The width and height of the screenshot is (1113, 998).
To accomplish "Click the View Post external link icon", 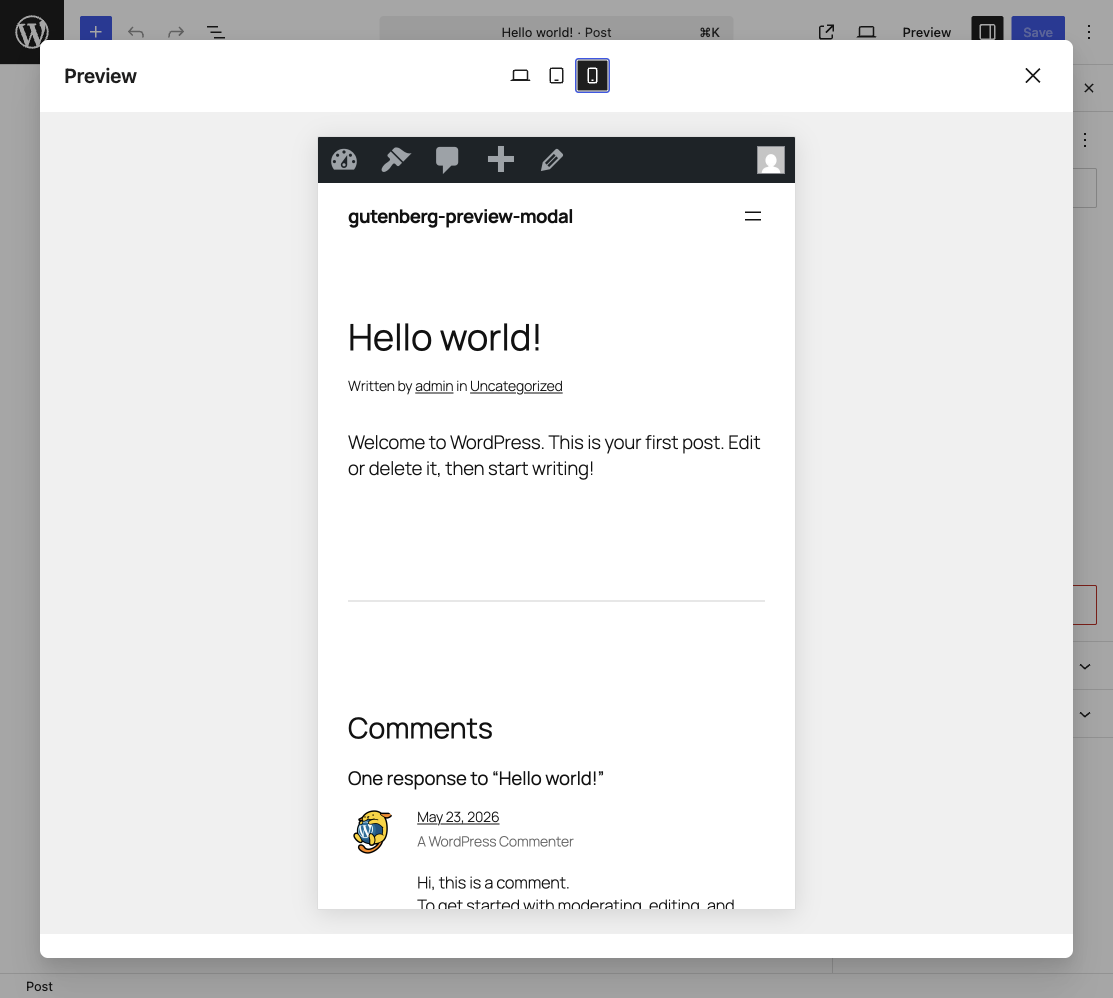I will pyautogui.click(x=826, y=32).
